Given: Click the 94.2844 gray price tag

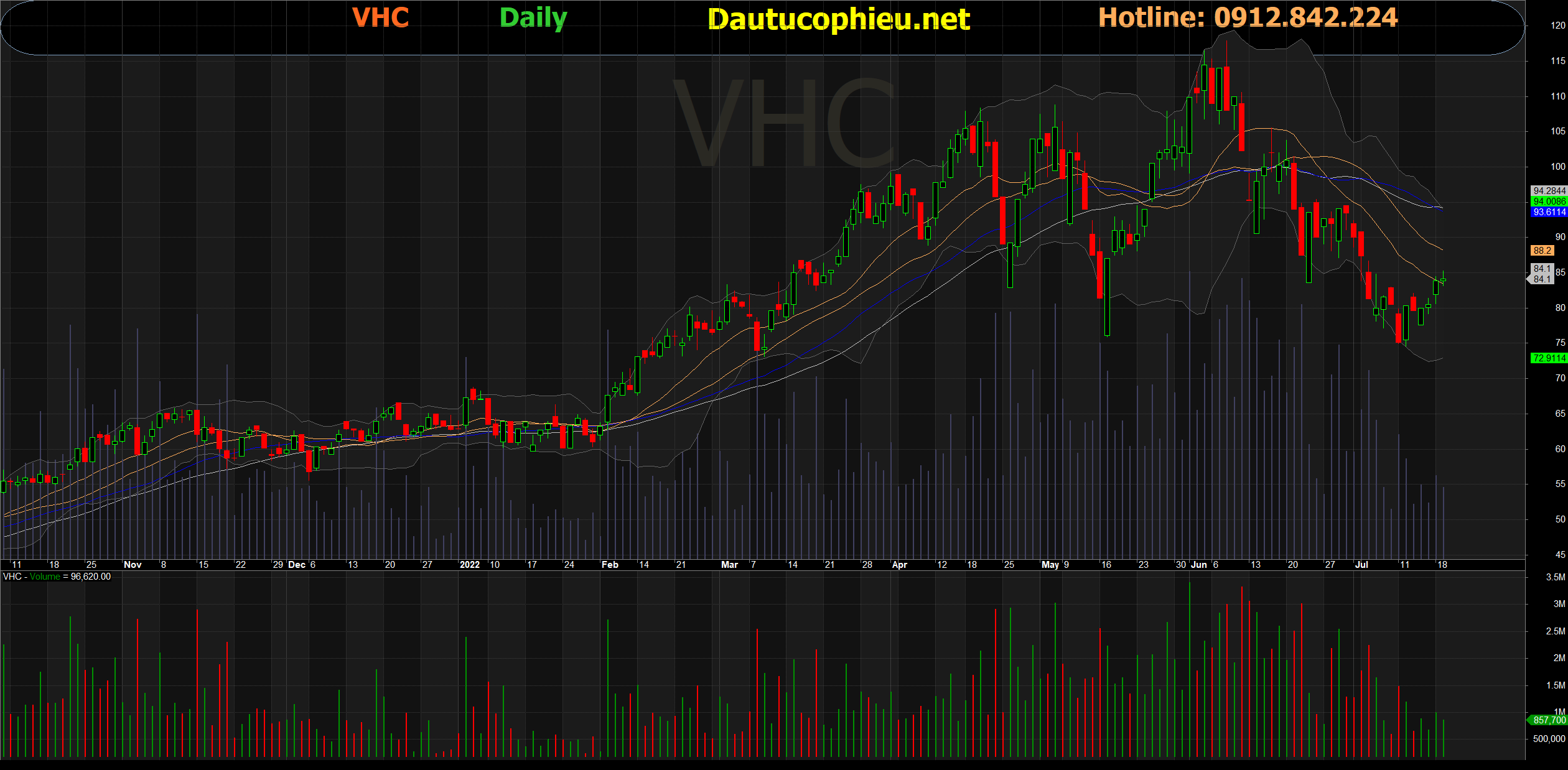Looking at the screenshot, I should tap(1548, 191).
